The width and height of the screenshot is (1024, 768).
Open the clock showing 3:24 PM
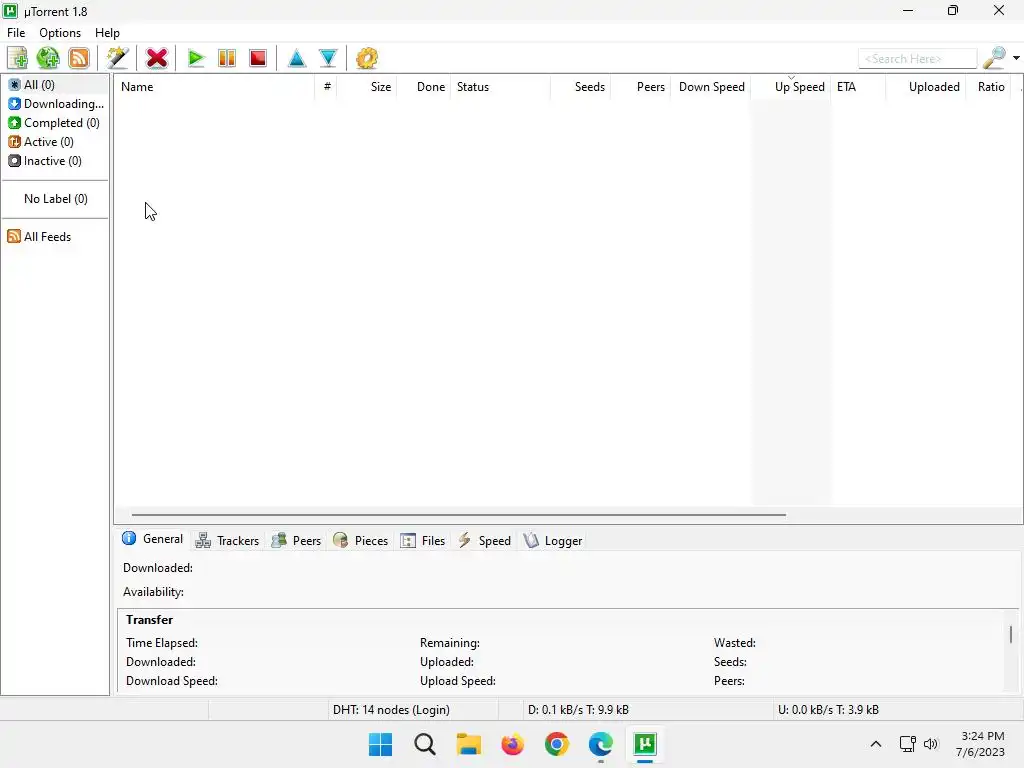point(980,744)
